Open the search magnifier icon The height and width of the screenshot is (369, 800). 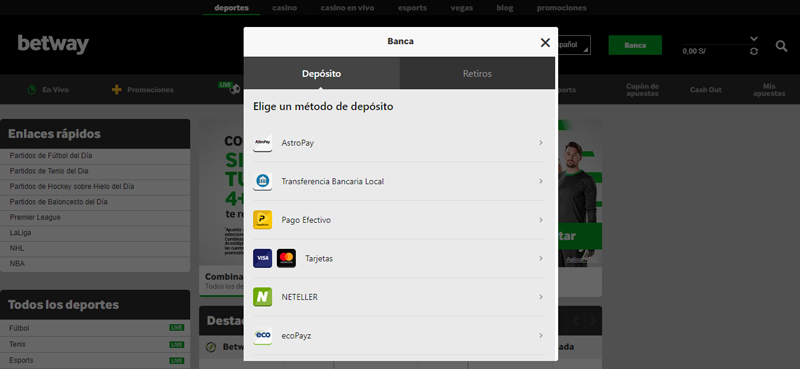pos(781,46)
